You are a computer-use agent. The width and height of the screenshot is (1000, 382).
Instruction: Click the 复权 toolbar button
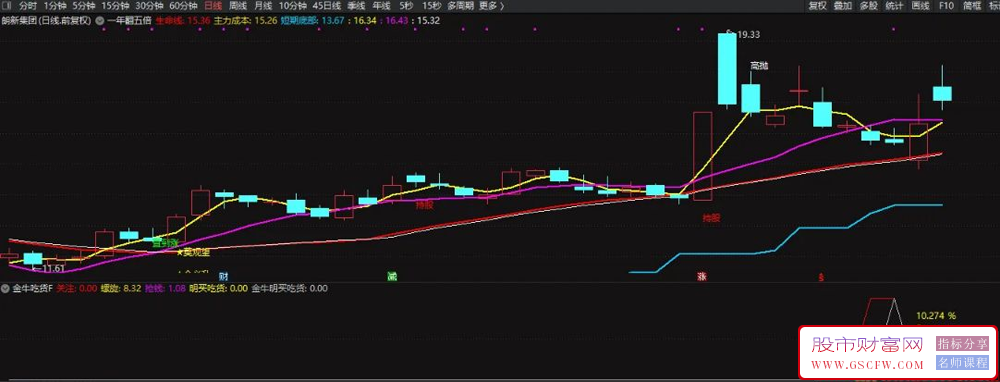817,6
